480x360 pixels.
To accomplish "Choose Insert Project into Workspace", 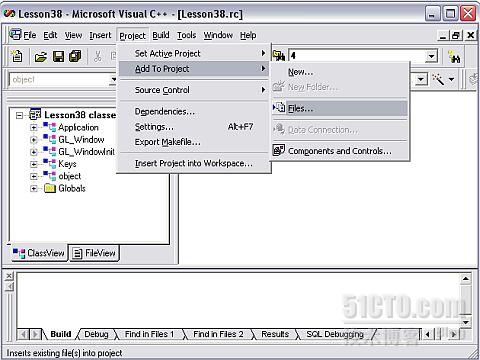I will coord(194,163).
